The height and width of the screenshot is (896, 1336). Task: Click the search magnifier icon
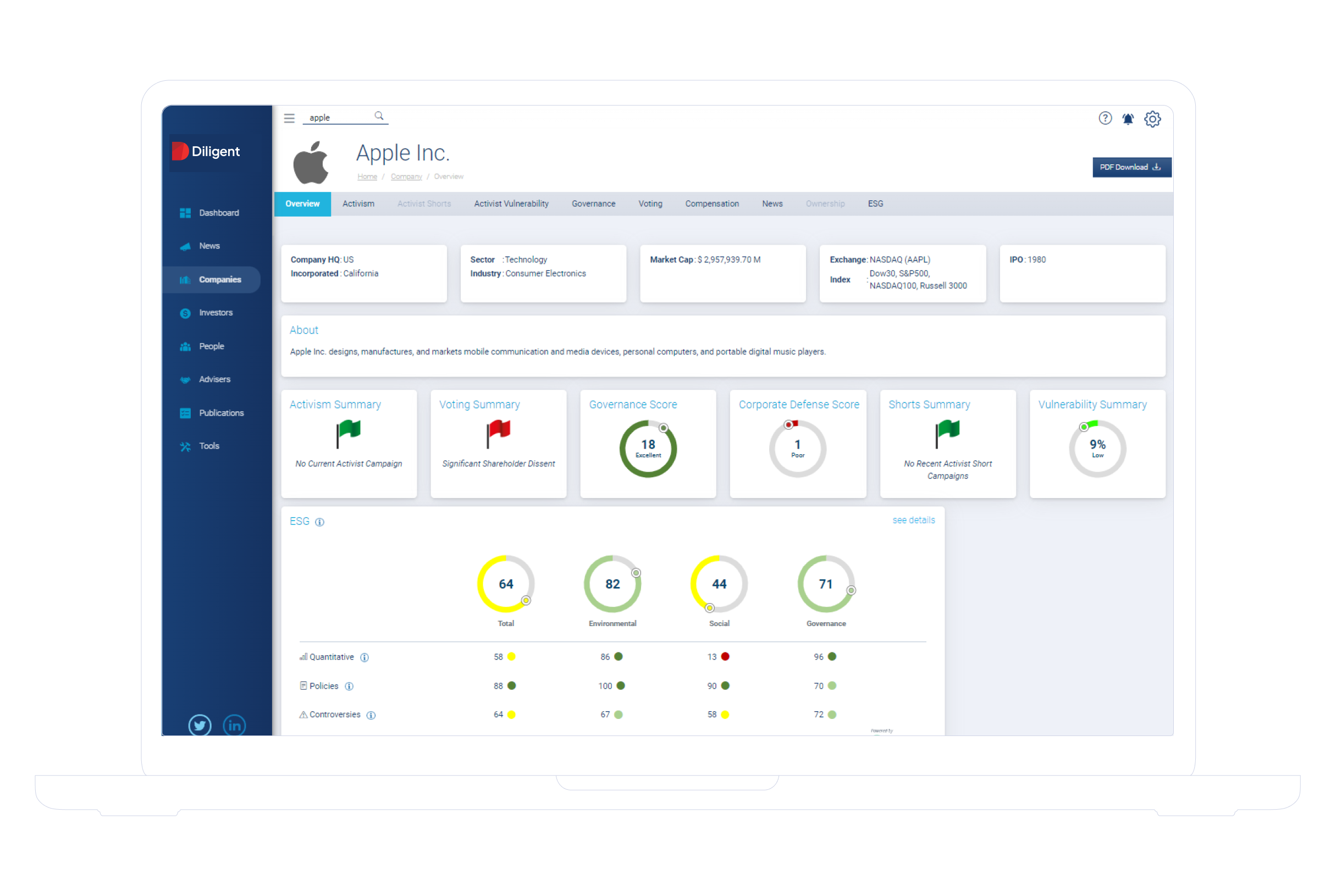[379, 116]
